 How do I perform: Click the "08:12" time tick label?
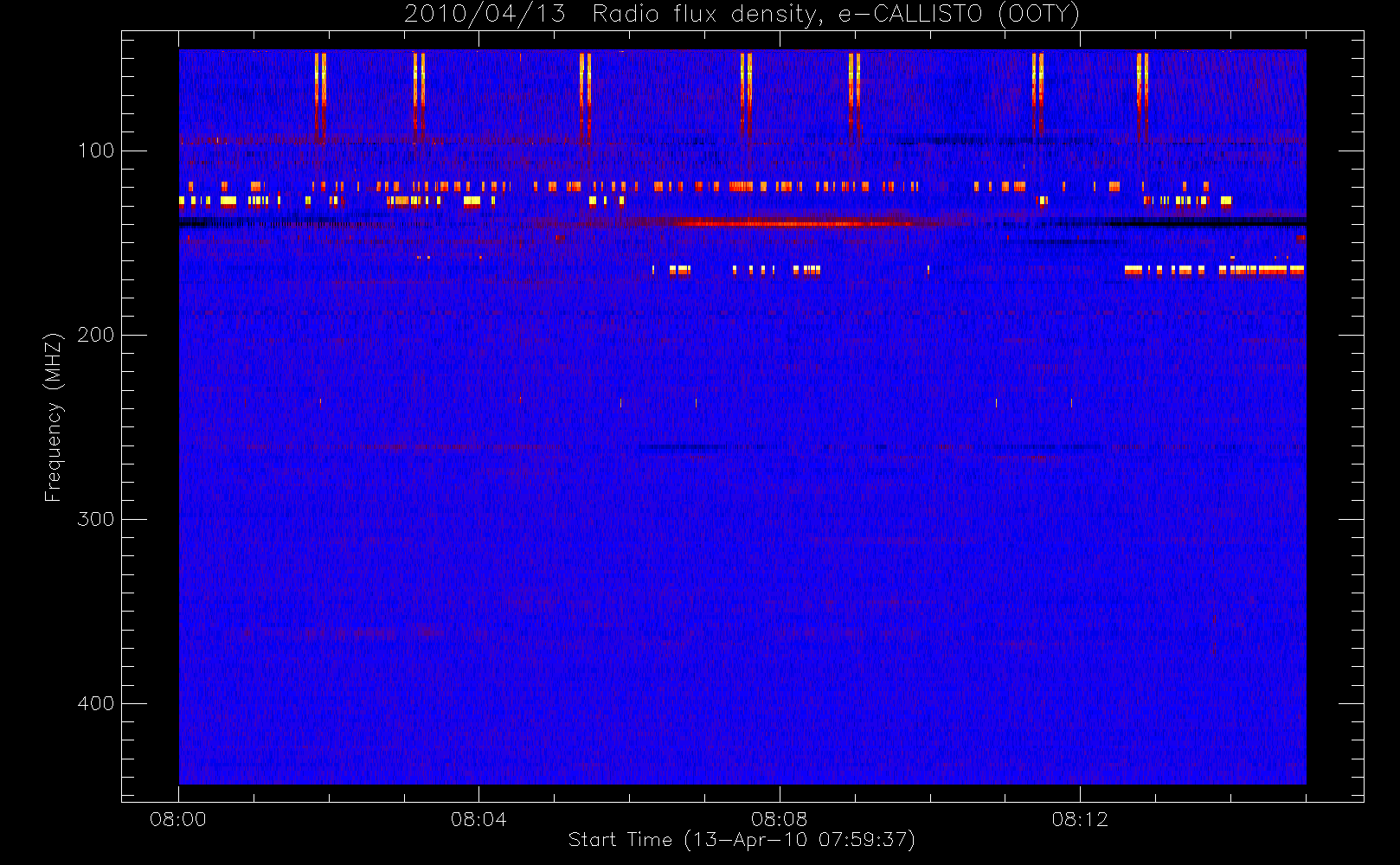pyautogui.click(x=1080, y=819)
